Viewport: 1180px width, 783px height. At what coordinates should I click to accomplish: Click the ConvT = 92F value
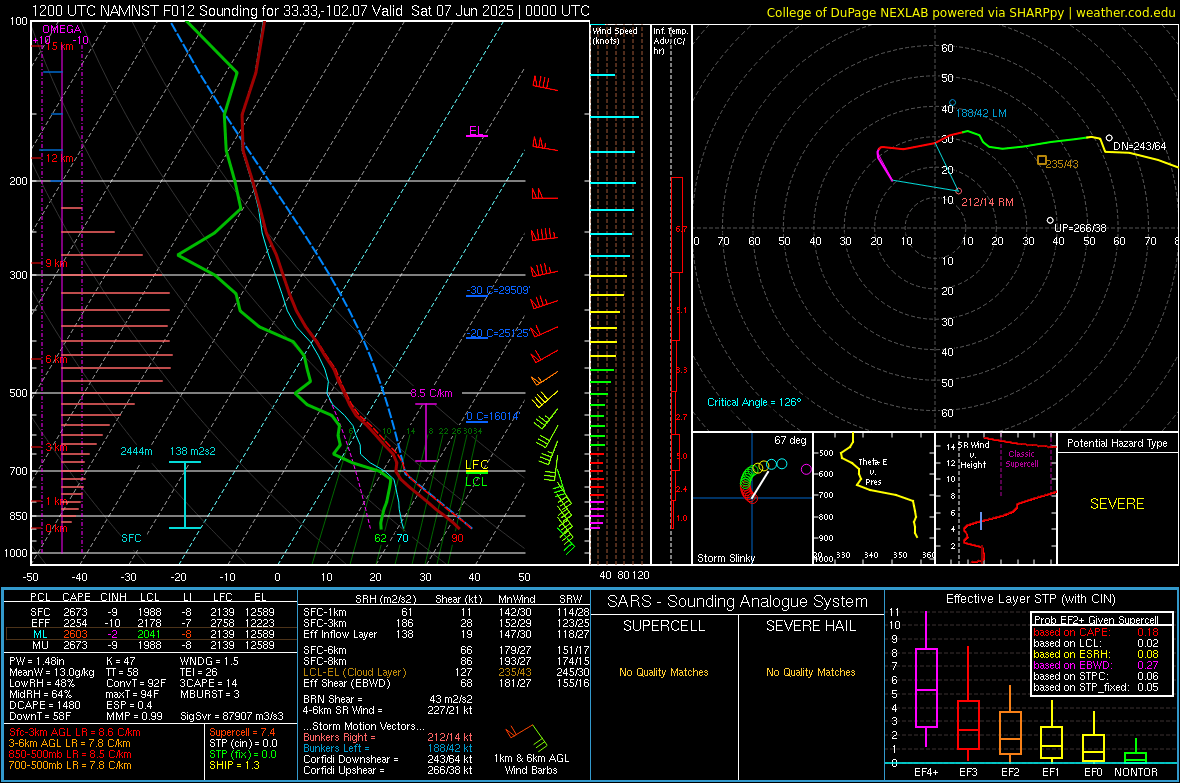pyautogui.click(x=136, y=683)
